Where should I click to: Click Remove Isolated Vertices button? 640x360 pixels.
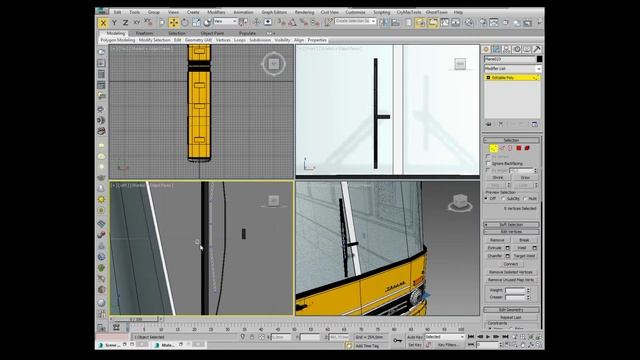(511, 272)
